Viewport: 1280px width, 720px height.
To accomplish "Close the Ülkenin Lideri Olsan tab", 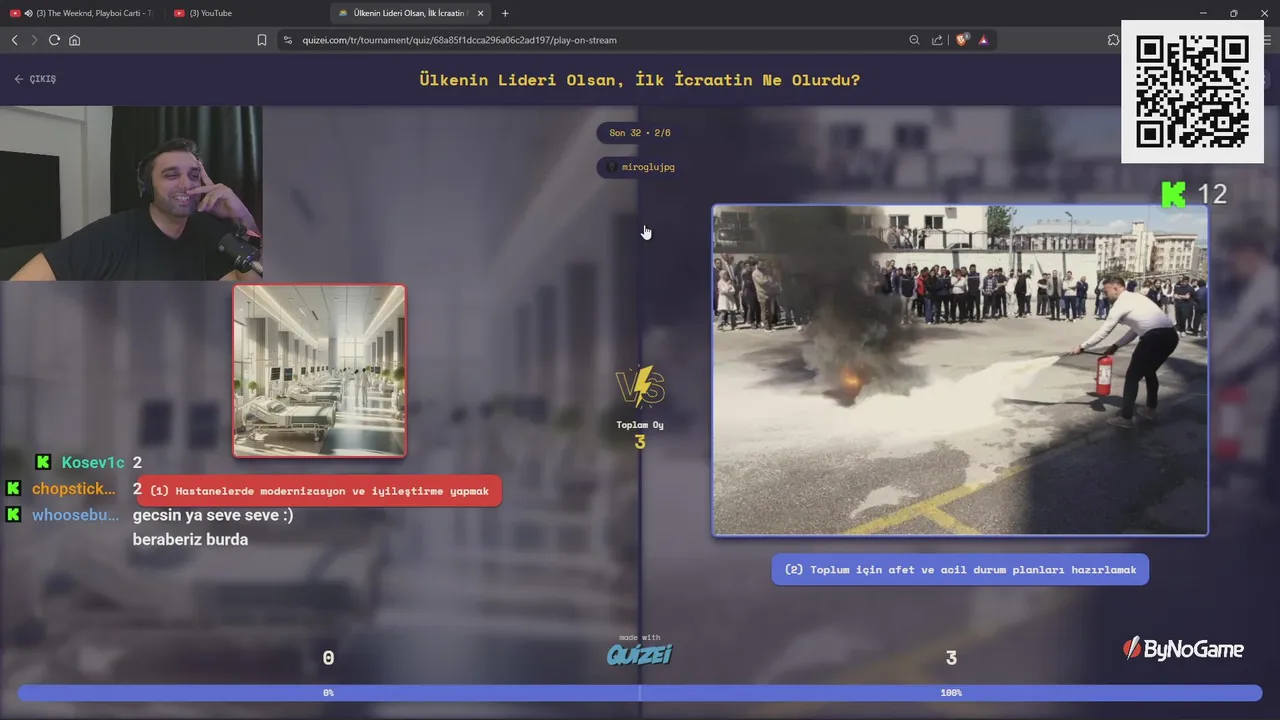I will click(481, 13).
